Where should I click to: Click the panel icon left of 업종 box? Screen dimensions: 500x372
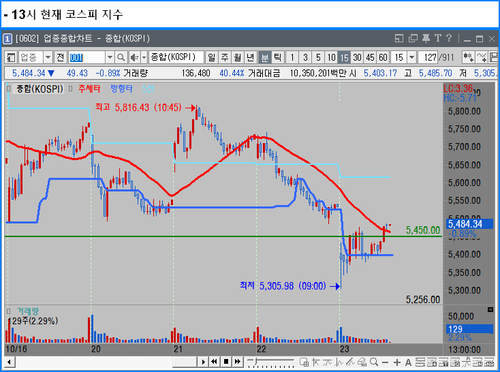click(x=11, y=58)
